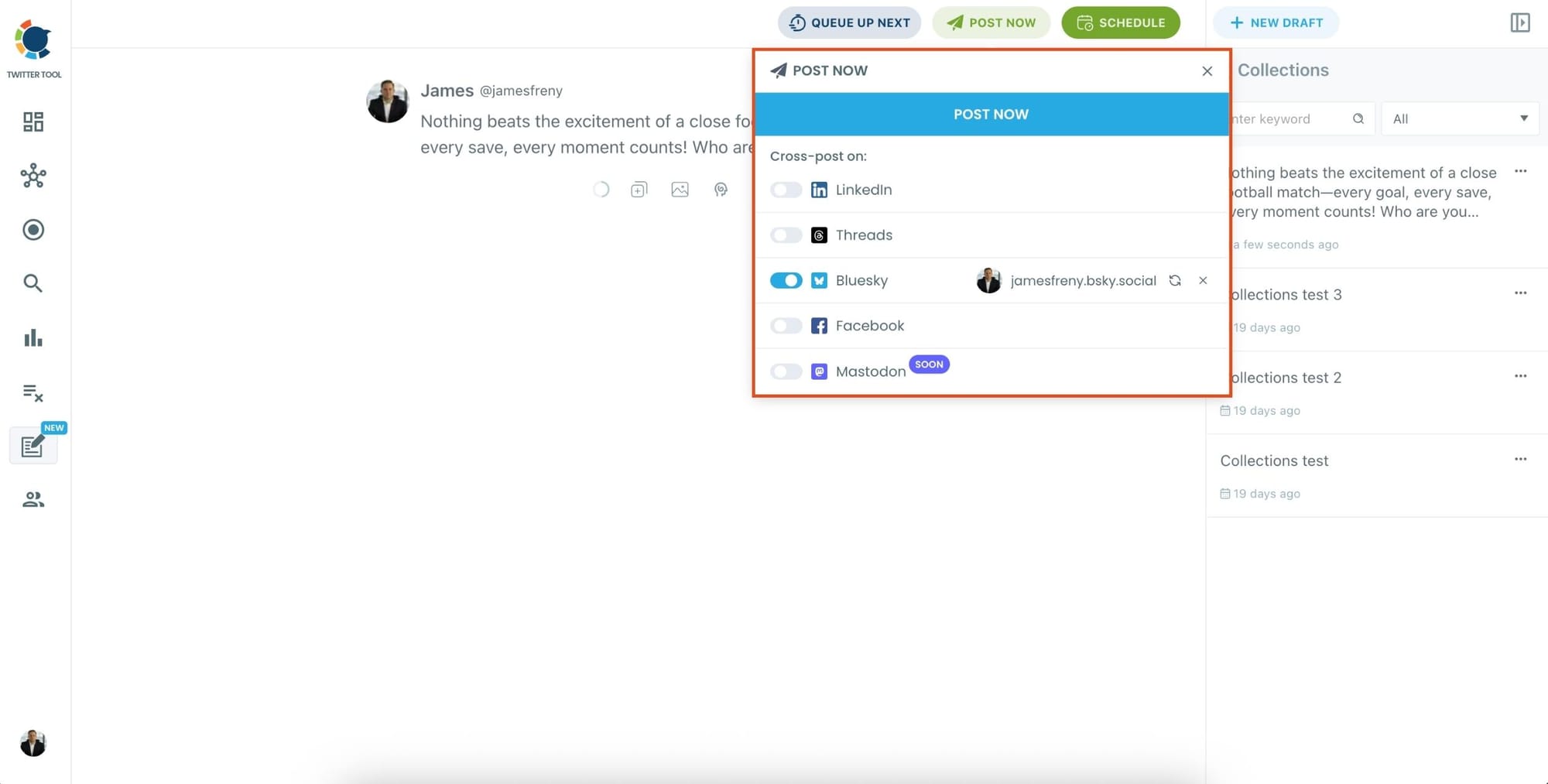Open the circular target icon in sidebar
This screenshot has height=784, width=1548.
33,230
